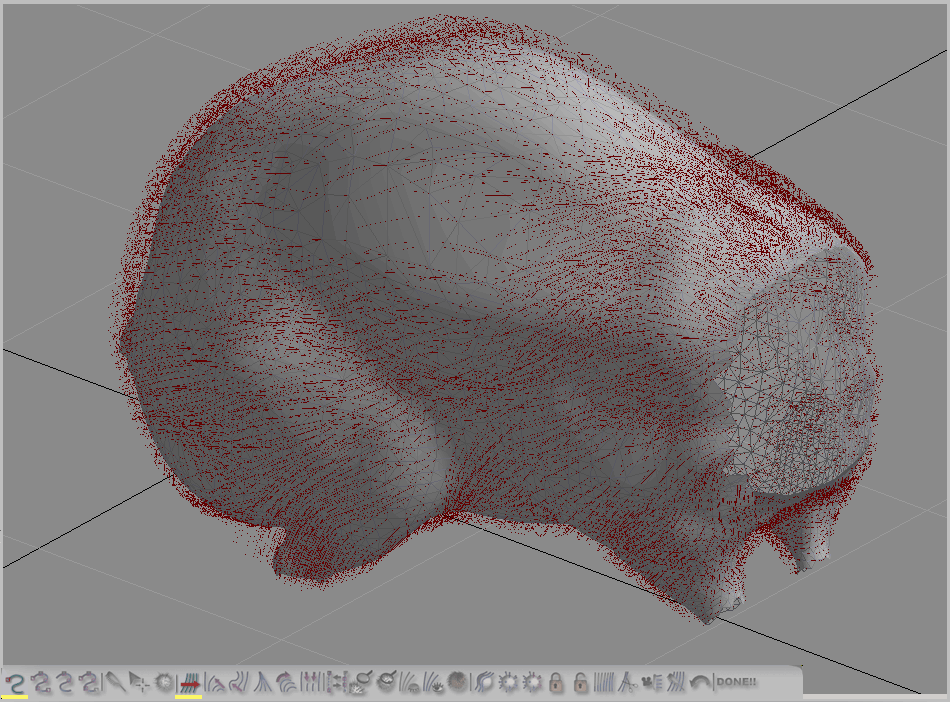950x702 pixels.
Task: Toggle the open padlock unlock icon
Action: coord(580,682)
